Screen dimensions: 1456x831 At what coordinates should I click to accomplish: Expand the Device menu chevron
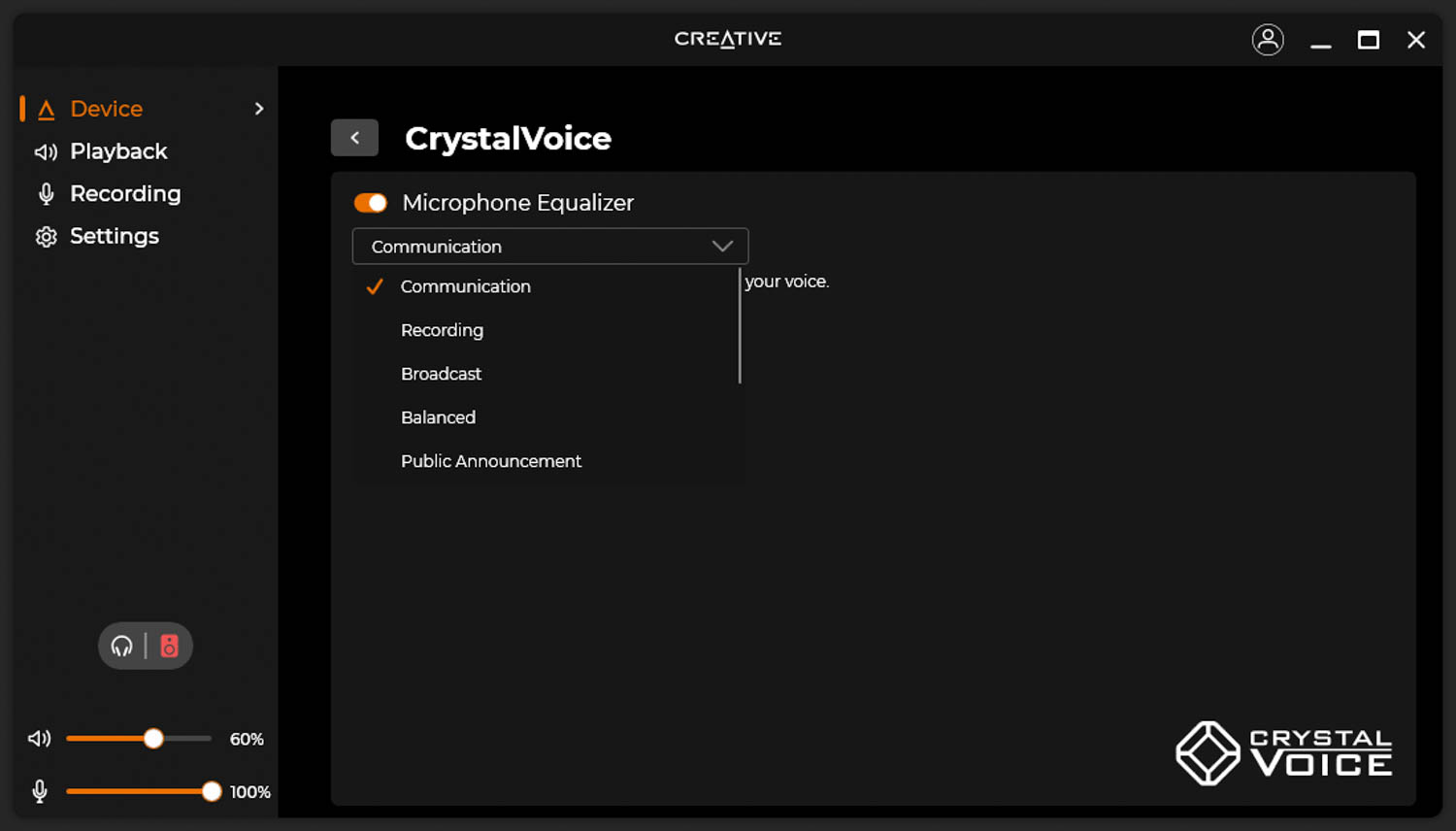pos(259,109)
